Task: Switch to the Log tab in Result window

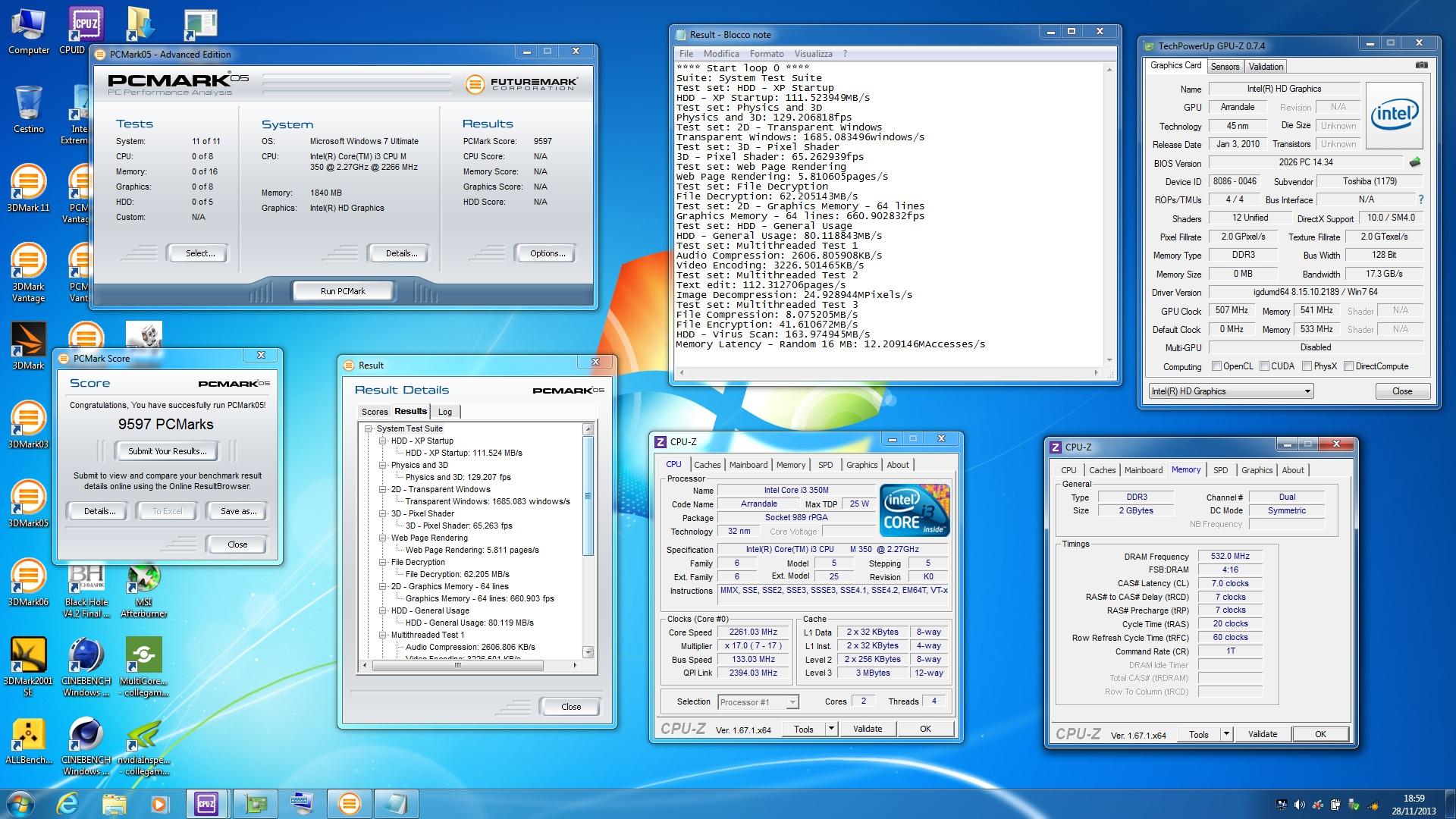Action: pos(445,412)
